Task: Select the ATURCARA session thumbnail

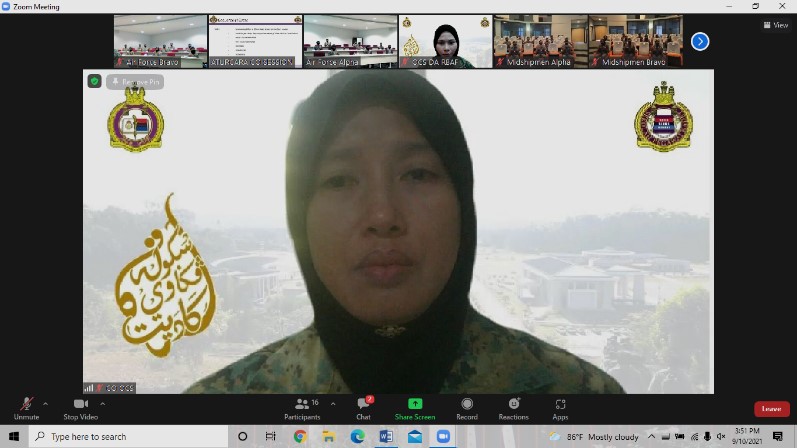Action: point(255,41)
